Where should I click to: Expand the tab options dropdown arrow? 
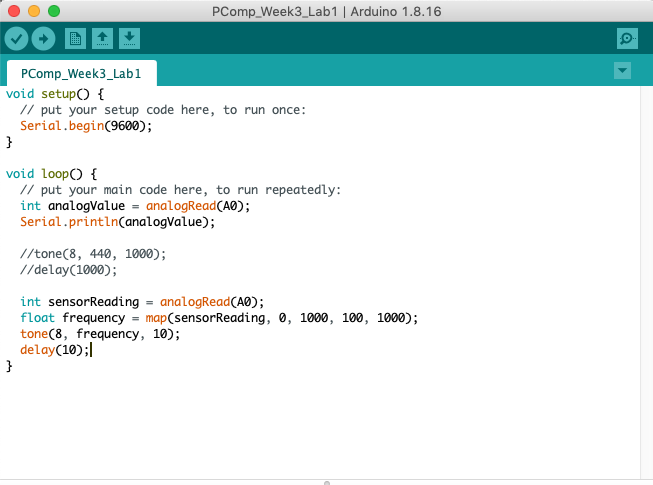[623, 71]
